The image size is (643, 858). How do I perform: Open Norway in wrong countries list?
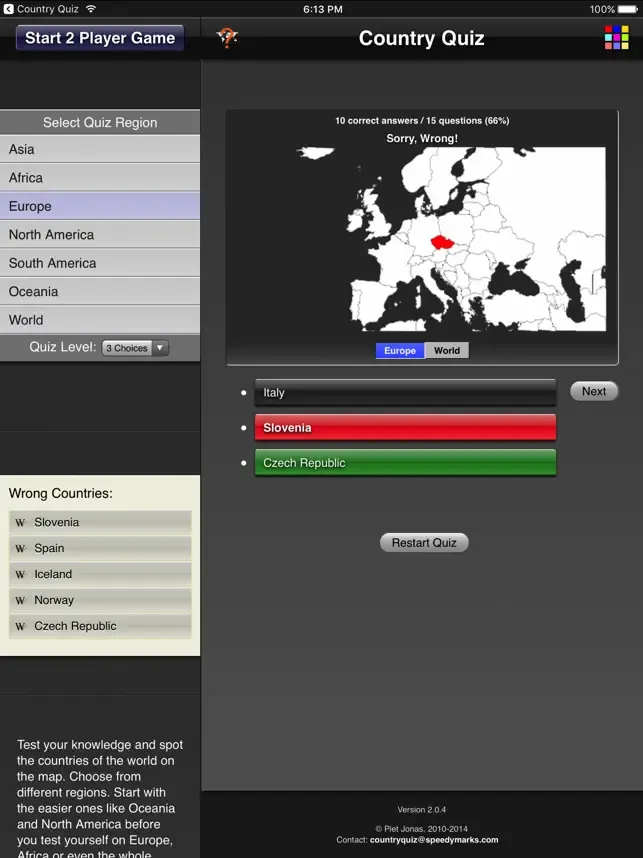100,600
